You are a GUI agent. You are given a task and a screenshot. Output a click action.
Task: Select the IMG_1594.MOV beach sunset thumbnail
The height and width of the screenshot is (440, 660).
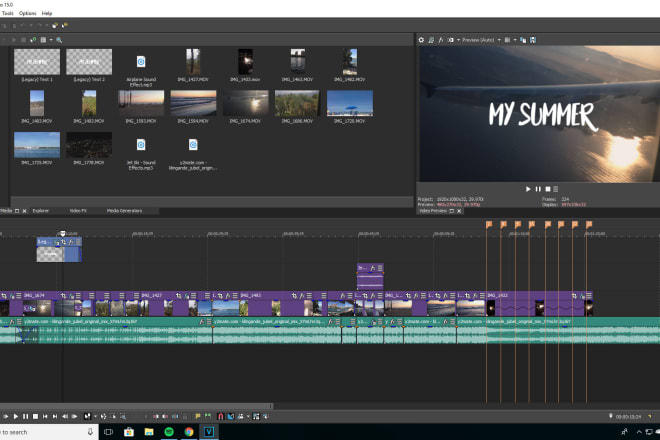pyautogui.click(x=193, y=103)
